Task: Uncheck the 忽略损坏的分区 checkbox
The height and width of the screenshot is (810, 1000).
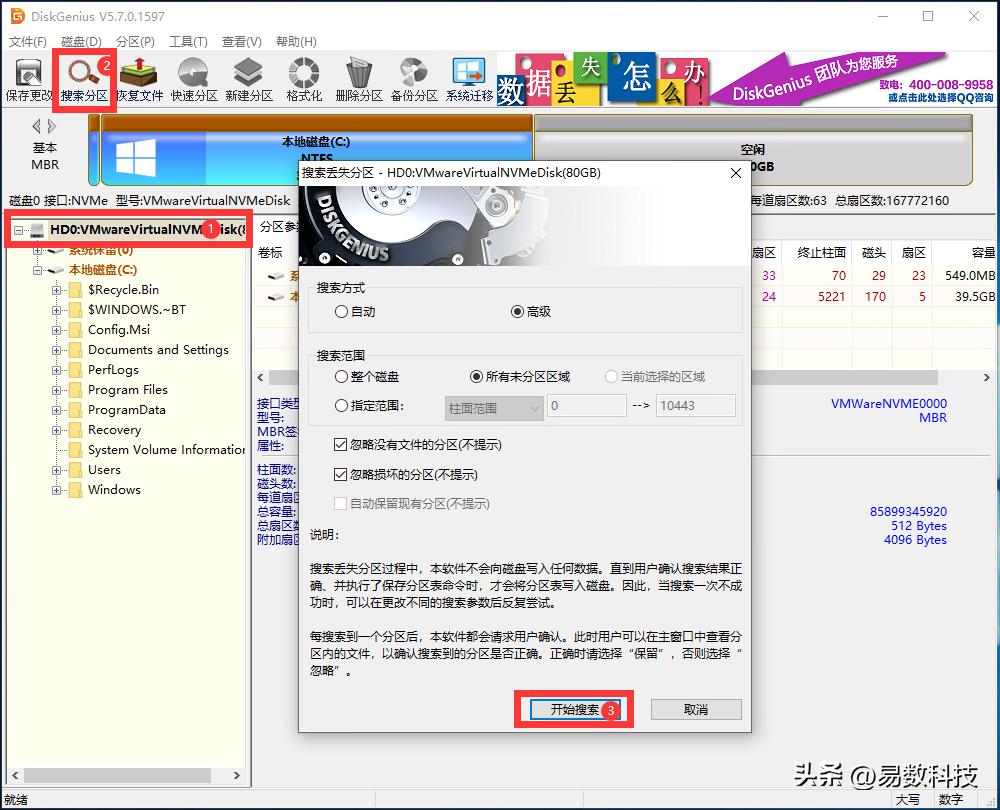Action: tap(341, 474)
